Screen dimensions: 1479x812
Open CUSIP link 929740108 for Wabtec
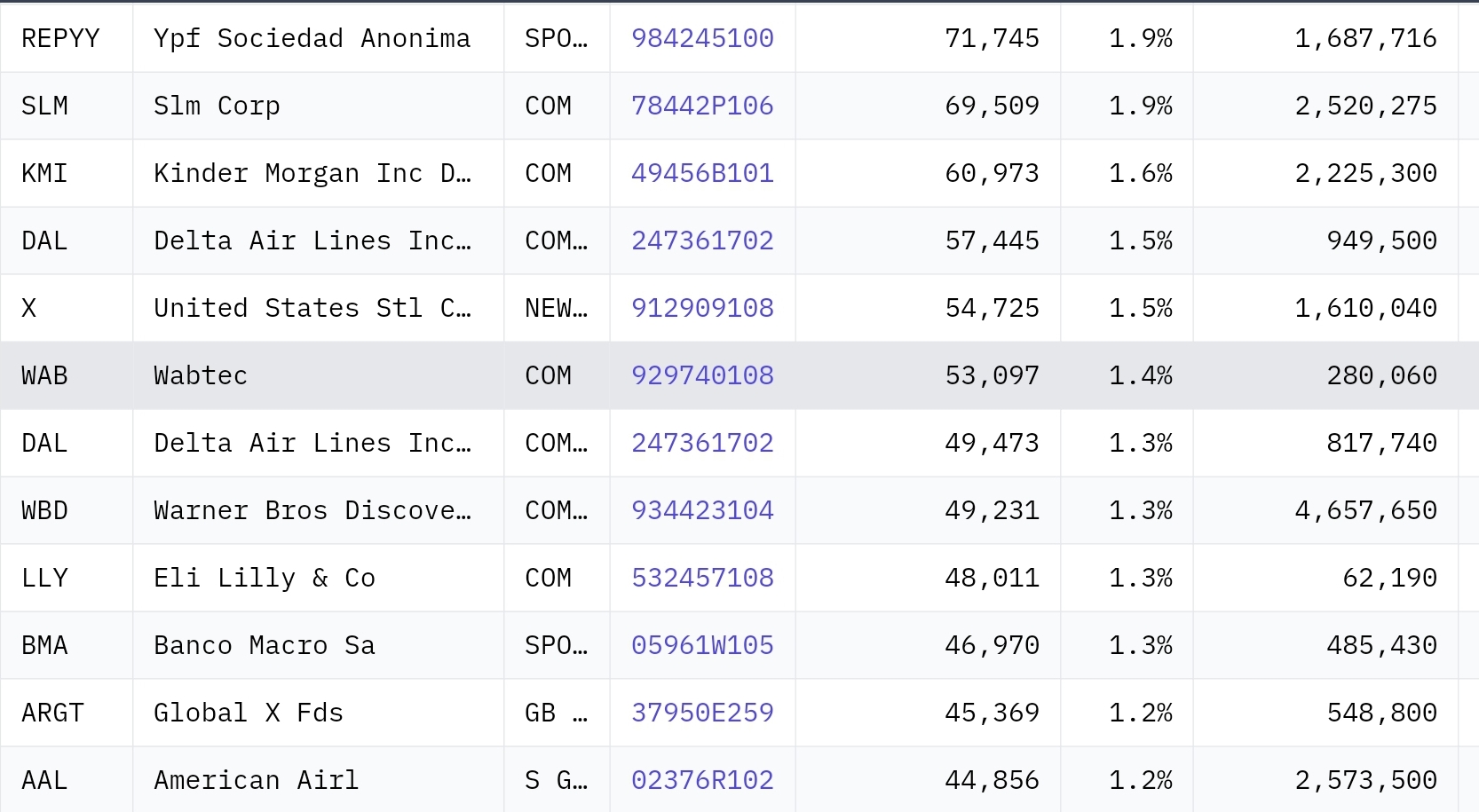click(x=702, y=375)
